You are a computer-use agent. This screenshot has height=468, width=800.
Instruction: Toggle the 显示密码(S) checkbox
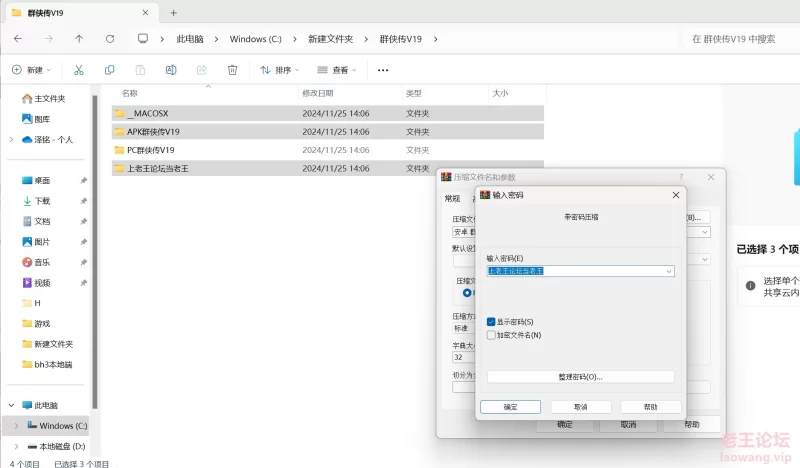coord(491,322)
